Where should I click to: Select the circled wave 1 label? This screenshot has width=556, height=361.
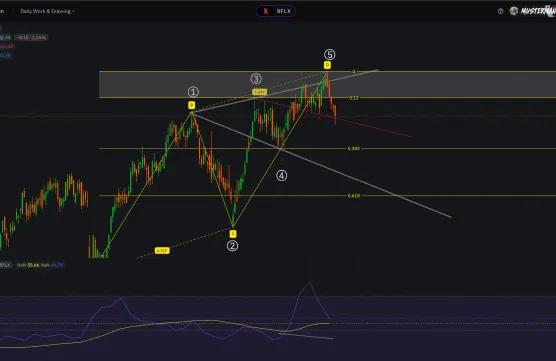point(193,92)
